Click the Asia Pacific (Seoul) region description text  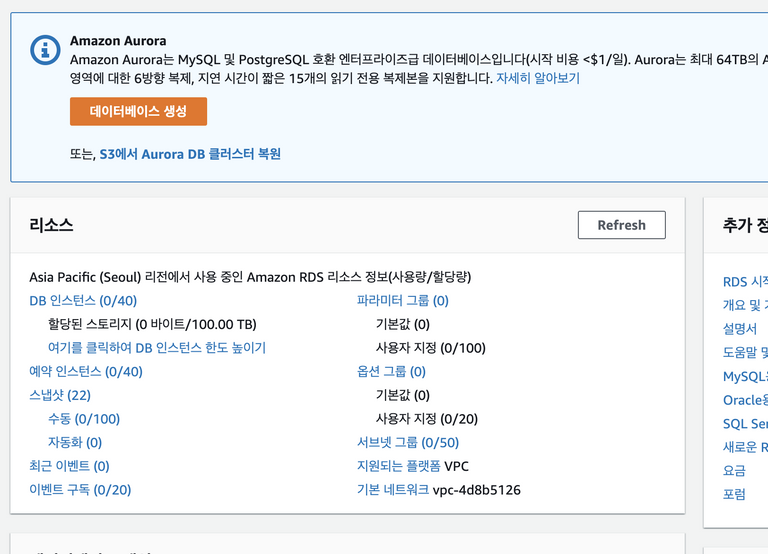[250, 277]
